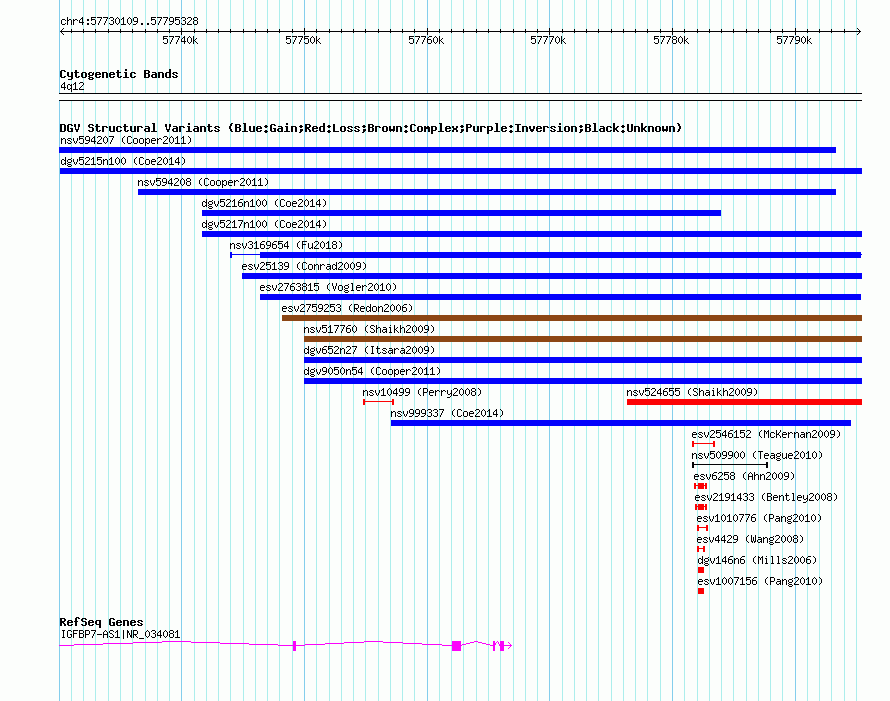The width and height of the screenshot is (890, 701).
Task: Click the nsv594207 (Cooper2011) text label
Action: [x=126, y=140]
